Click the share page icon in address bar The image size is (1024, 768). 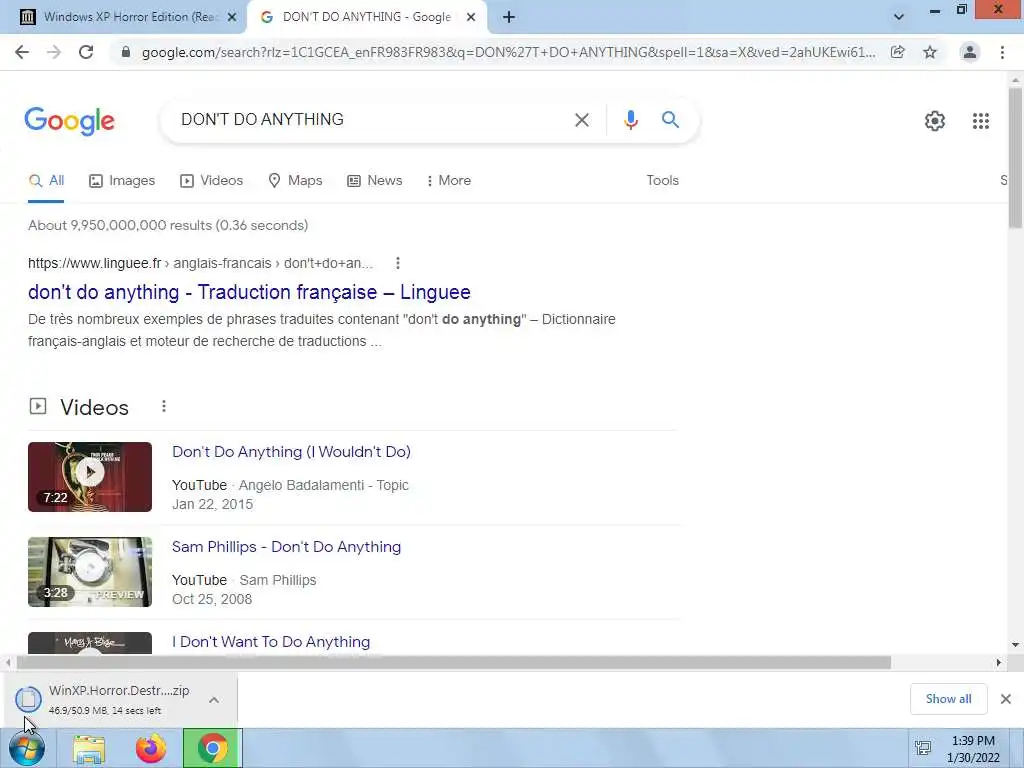(897, 52)
